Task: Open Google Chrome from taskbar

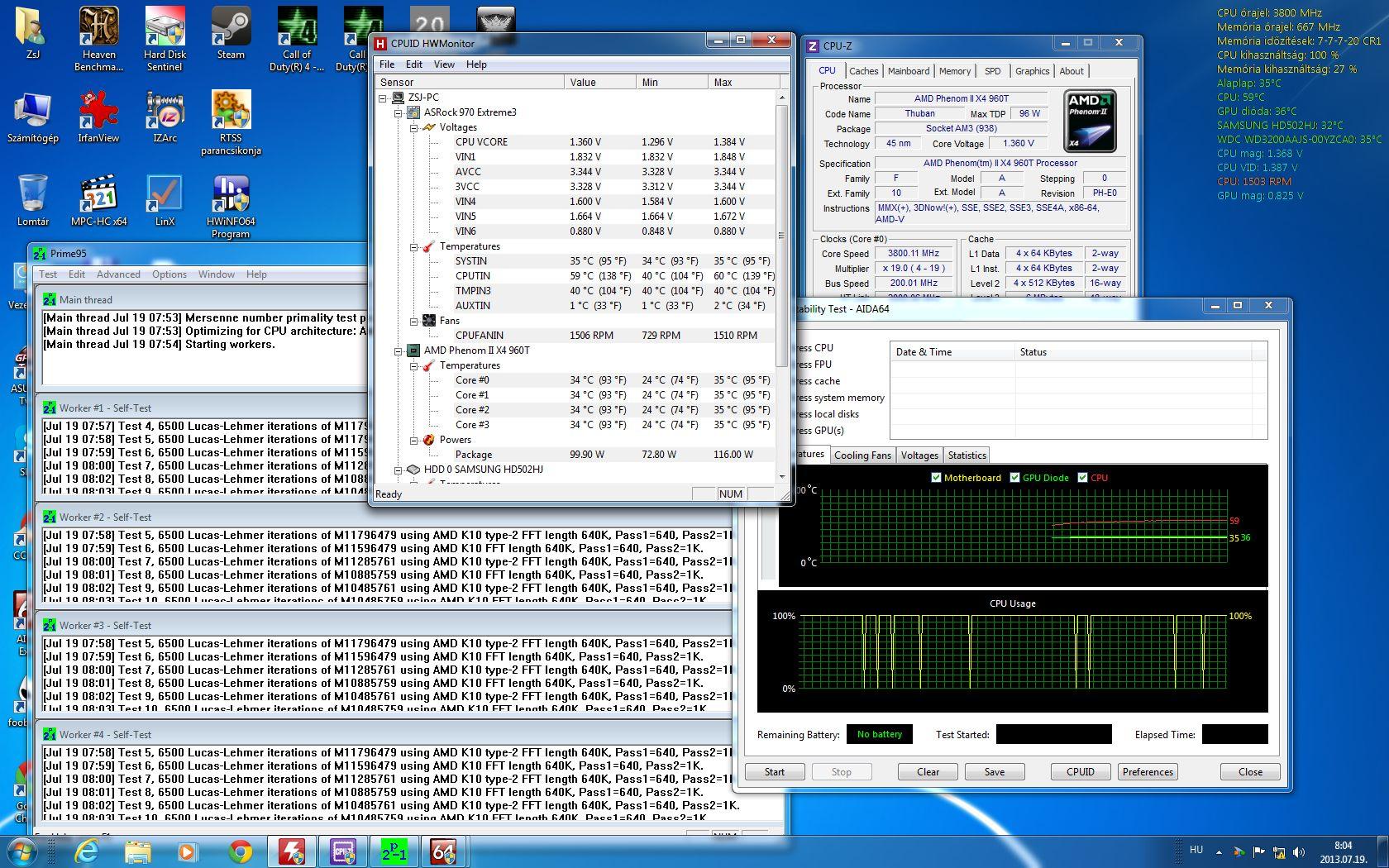Action: (240, 851)
